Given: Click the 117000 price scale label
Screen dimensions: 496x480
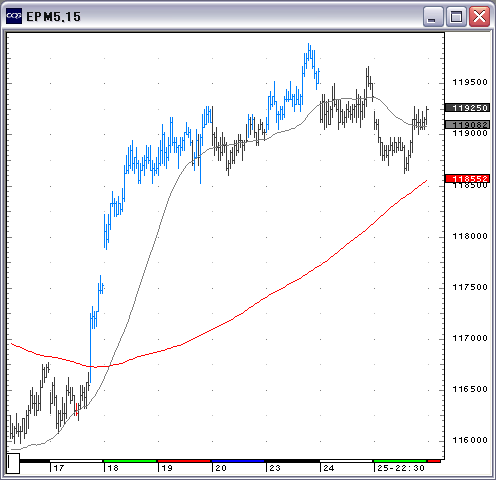Looking at the screenshot, I should point(470,338).
